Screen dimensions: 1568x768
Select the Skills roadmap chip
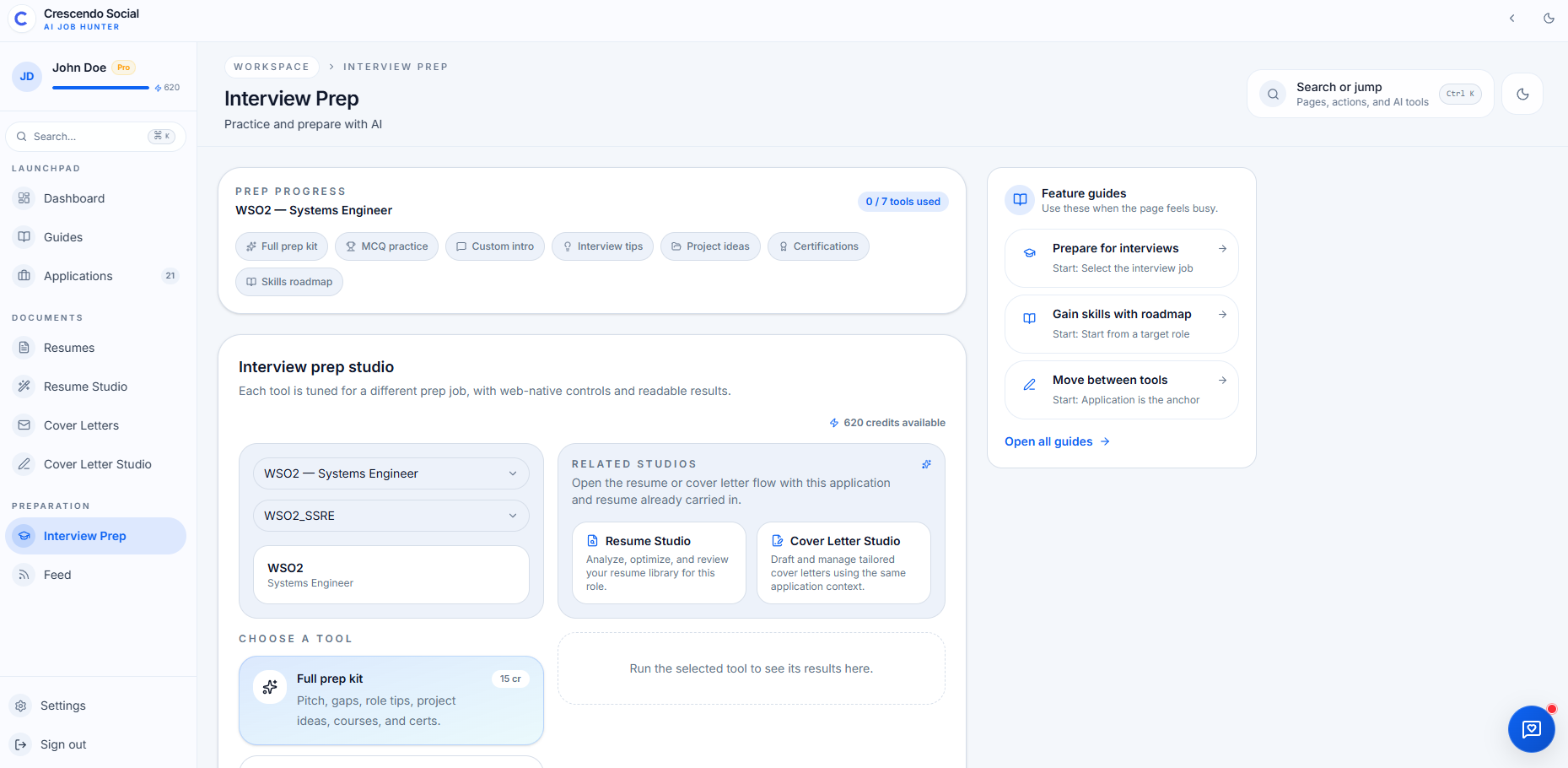point(289,282)
